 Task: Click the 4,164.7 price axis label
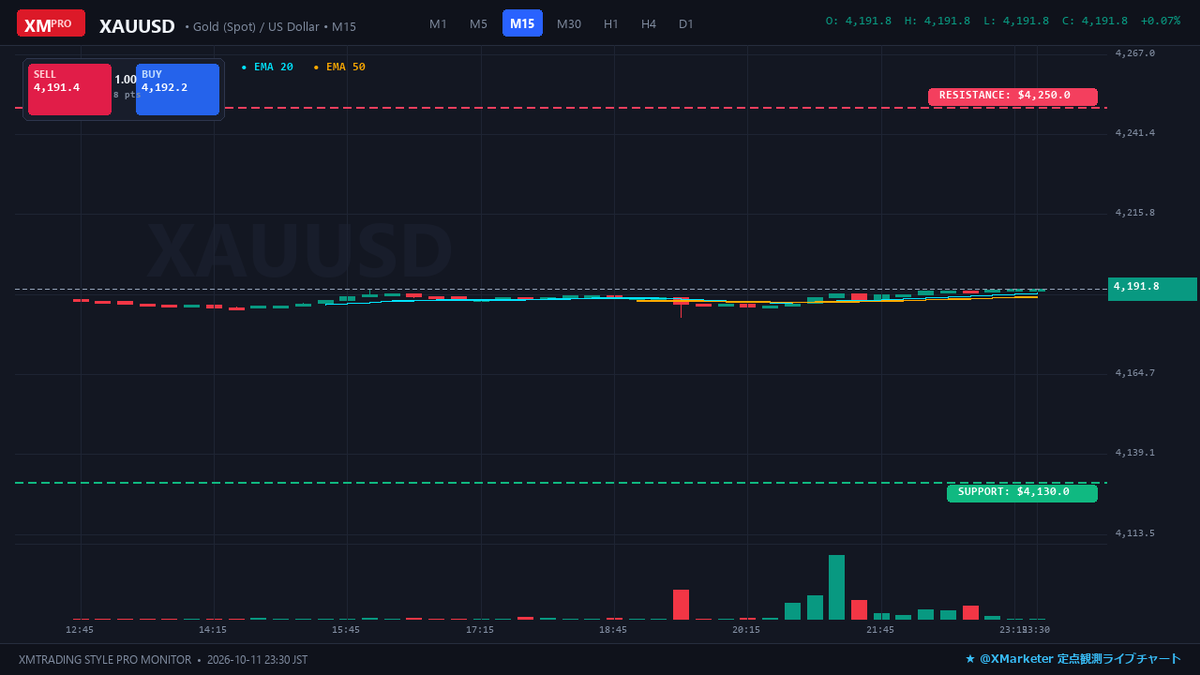tap(1135, 373)
